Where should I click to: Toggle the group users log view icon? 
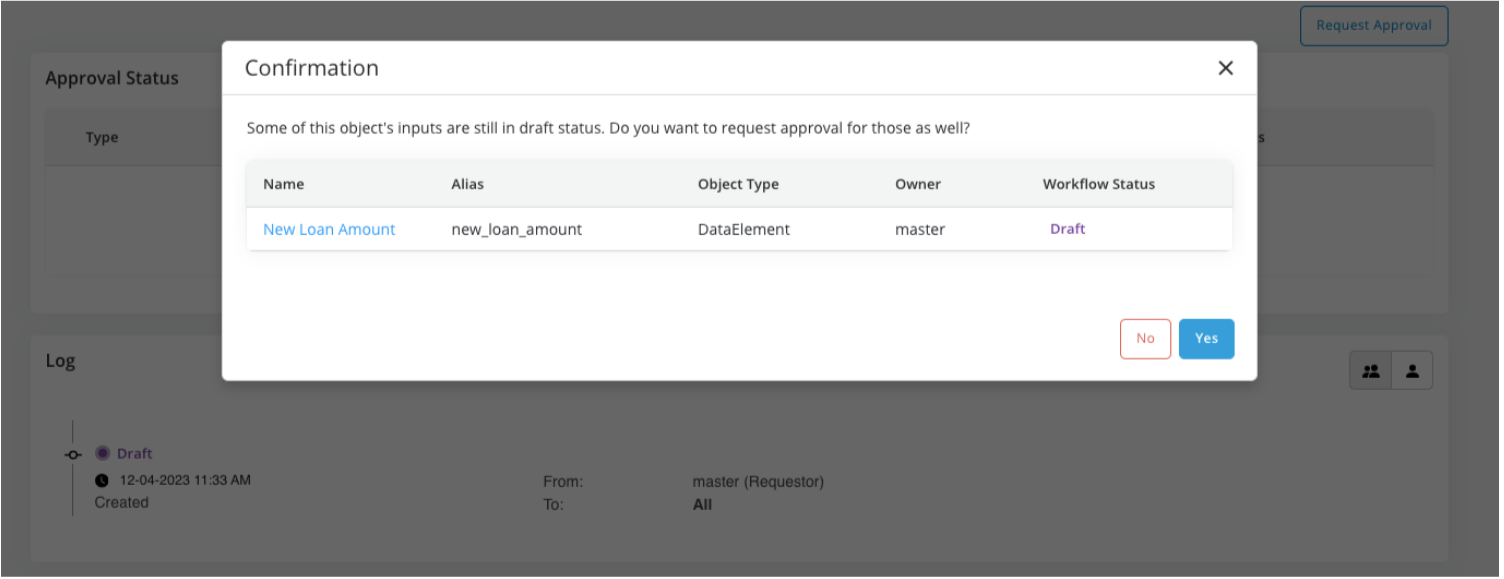coord(1371,371)
